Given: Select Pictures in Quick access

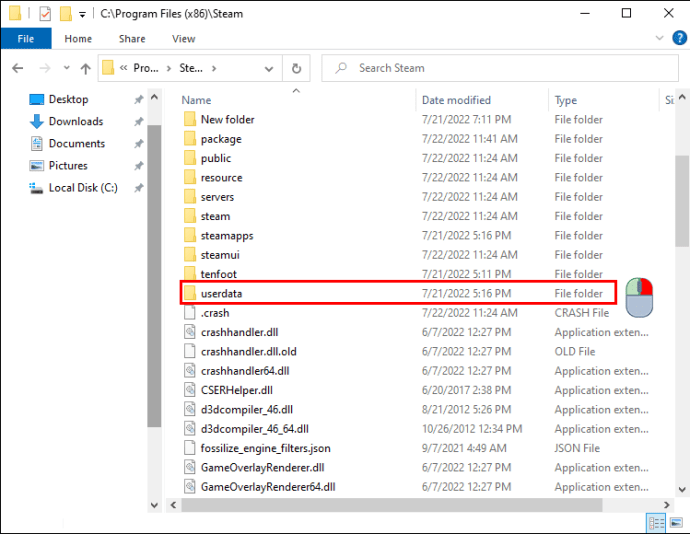Looking at the screenshot, I should [68, 166].
